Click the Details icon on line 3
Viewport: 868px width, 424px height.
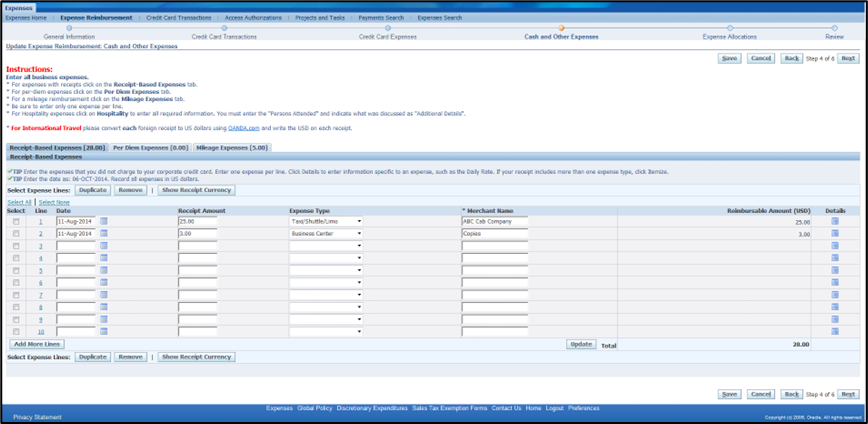(835, 245)
